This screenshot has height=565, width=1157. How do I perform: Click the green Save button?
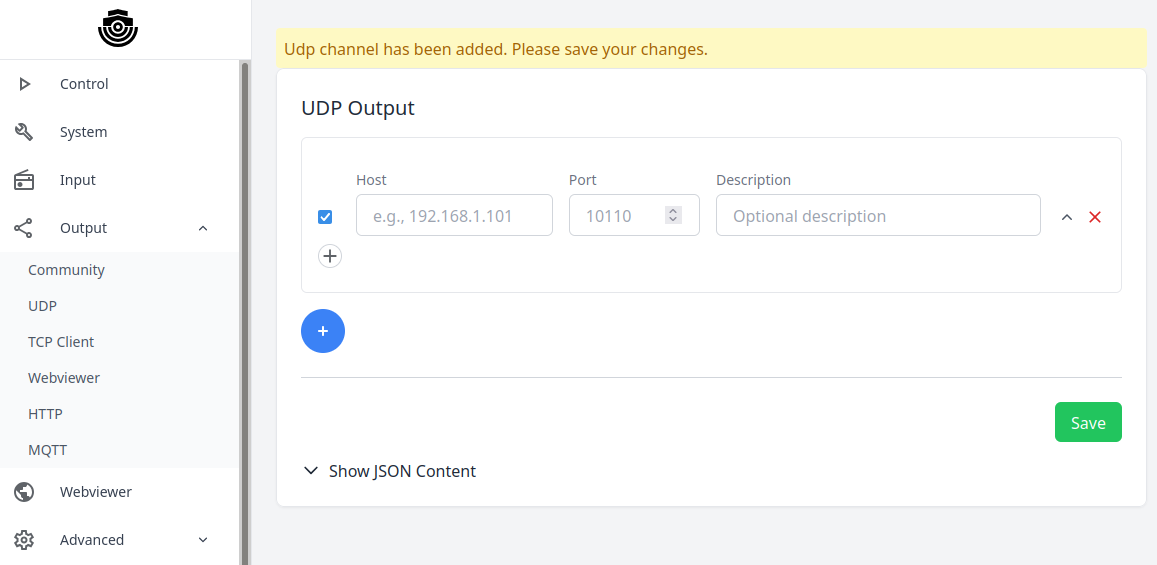(1088, 422)
